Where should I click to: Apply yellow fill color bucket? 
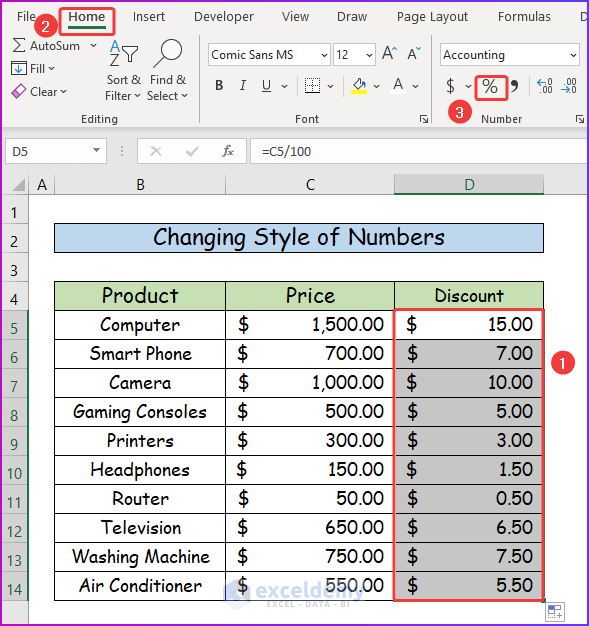click(359, 85)
